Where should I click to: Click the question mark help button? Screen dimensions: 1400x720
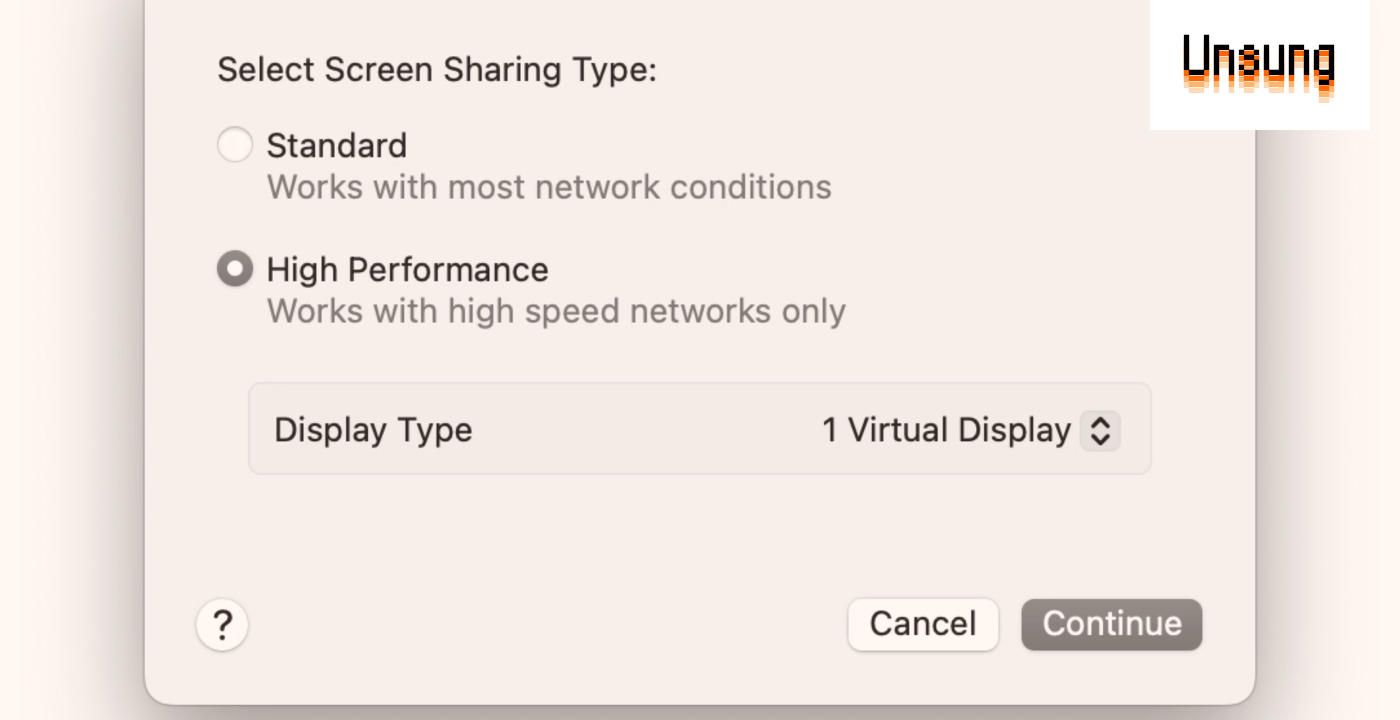point(222,625)
